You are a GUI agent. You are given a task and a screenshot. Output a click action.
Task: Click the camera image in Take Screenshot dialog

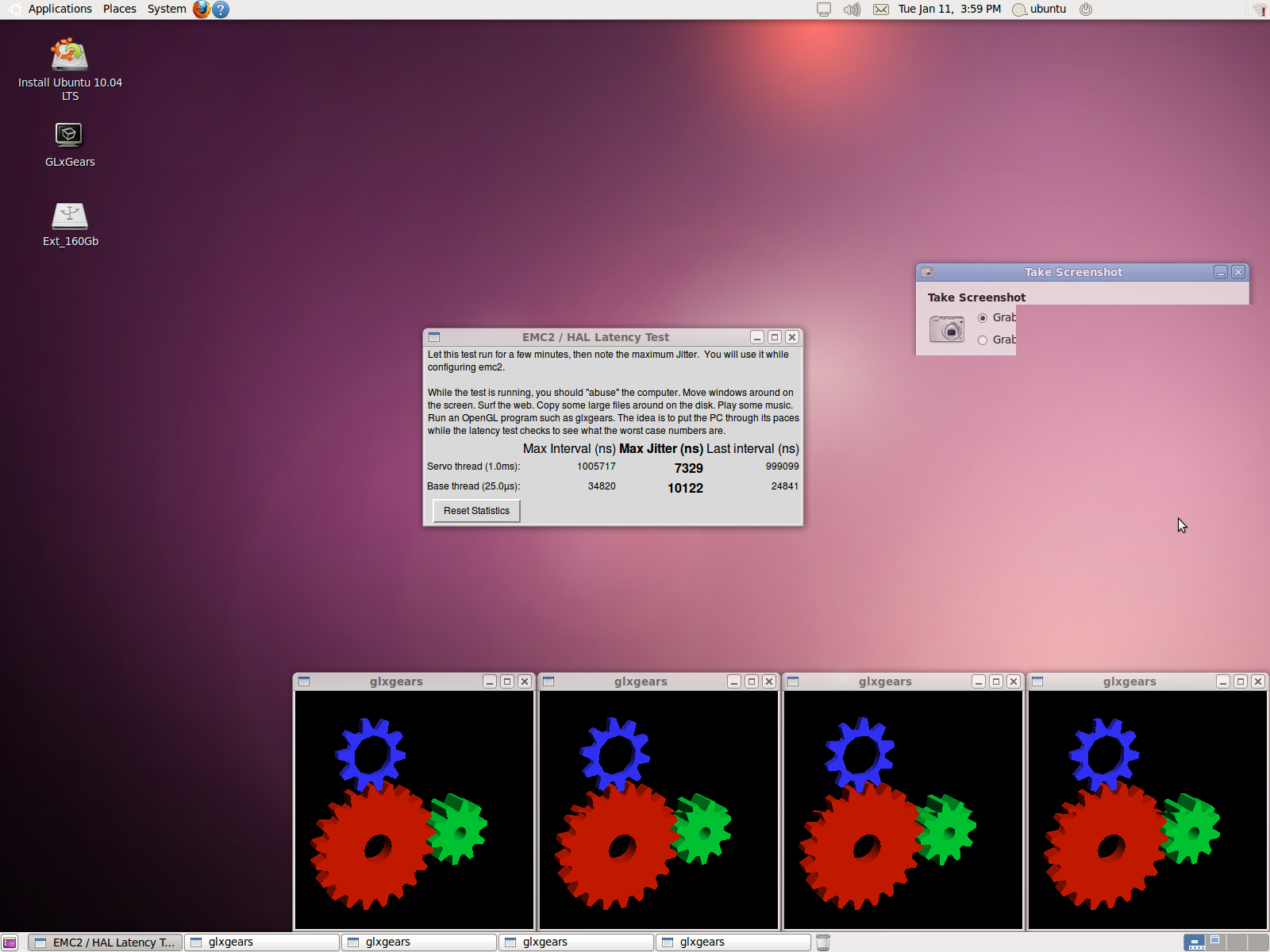click(x=947, y=328)
